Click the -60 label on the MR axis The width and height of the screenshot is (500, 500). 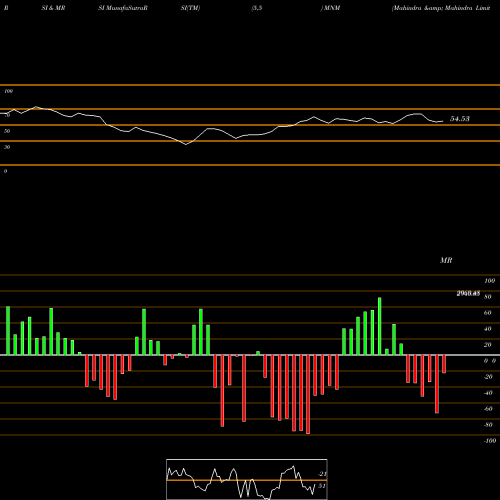coord(488,409)
